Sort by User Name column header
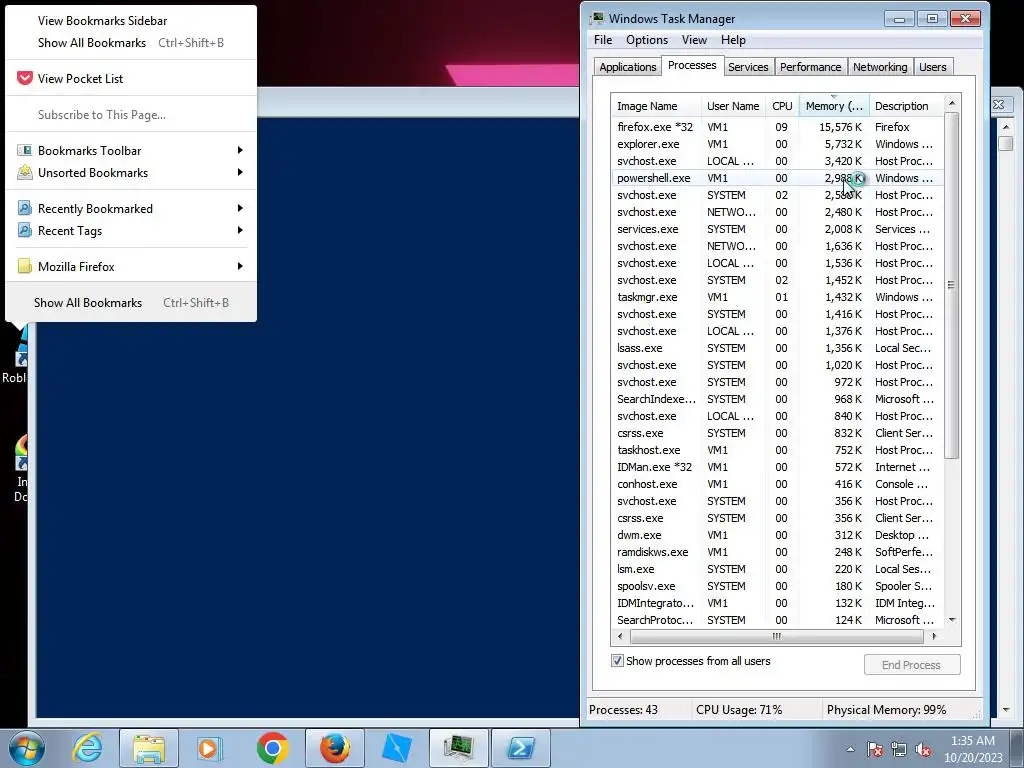Viewport: 1024px width, 768px height. click(x=733, y=106)
